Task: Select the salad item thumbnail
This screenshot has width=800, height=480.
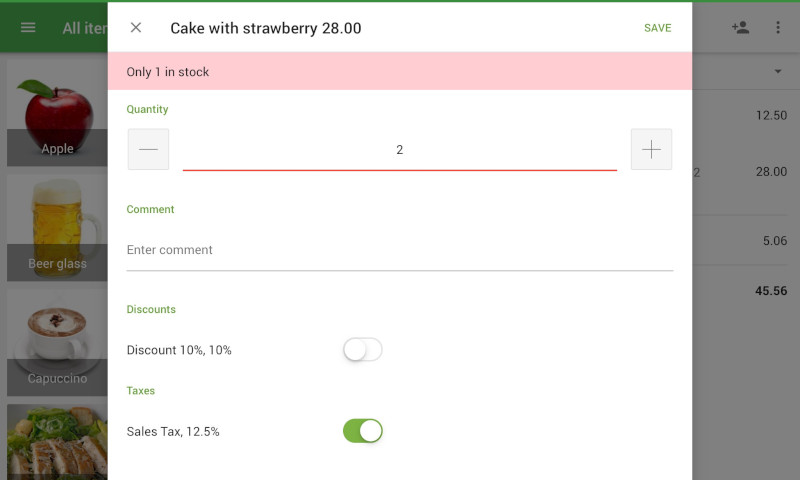Action: point(57,442)
